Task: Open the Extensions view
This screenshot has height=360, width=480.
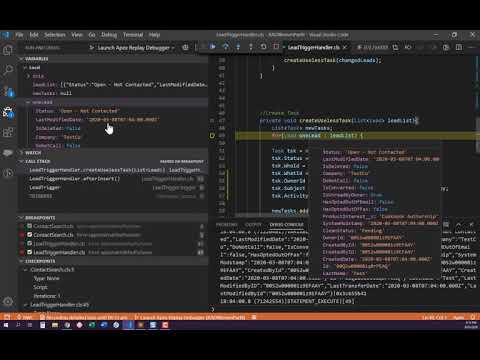Action: click(x=8, y=132)
